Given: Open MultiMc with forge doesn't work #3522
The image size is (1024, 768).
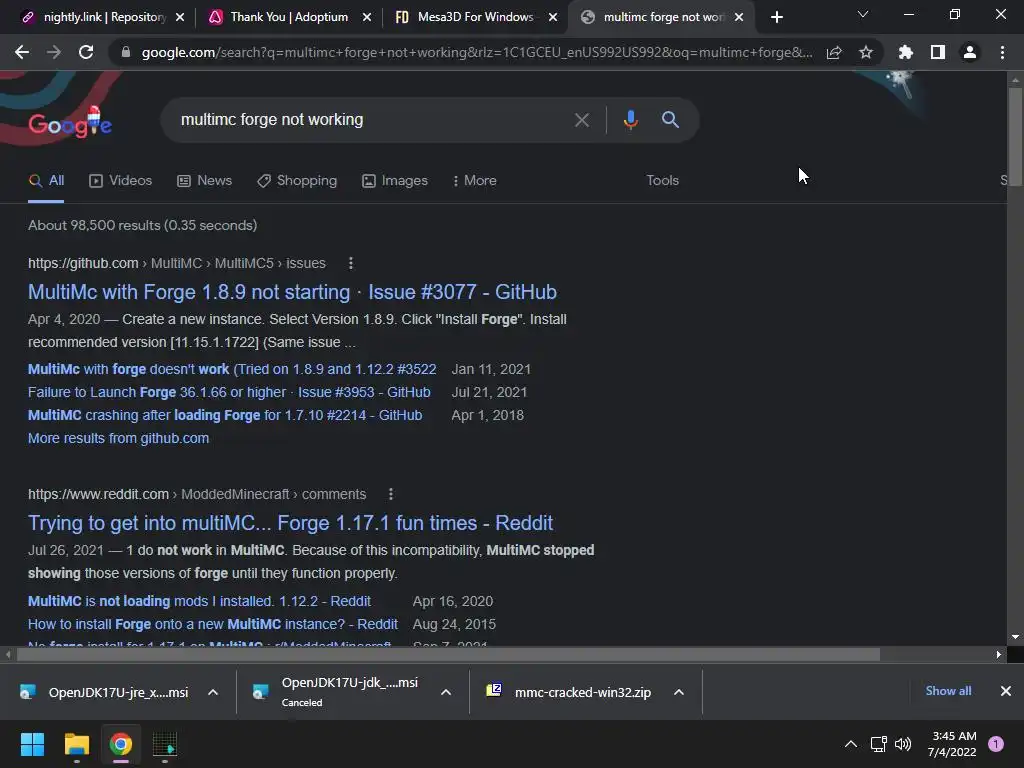Looking at the screenshot, I should (232, 369).
